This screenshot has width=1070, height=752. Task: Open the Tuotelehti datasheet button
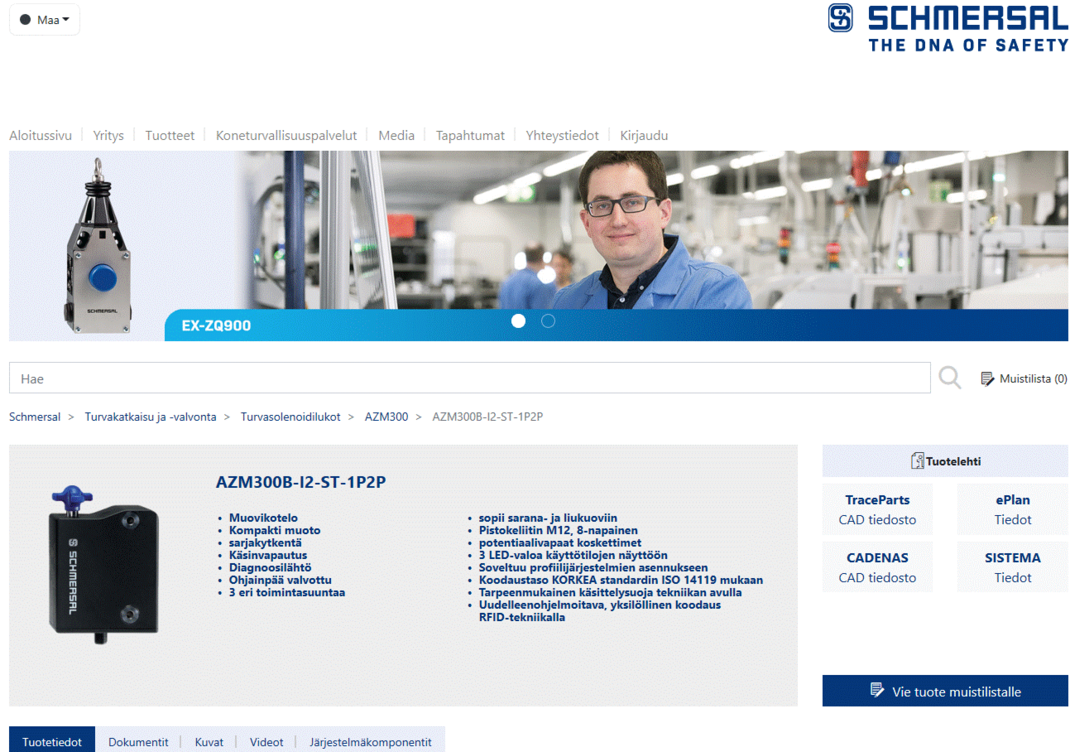945,461
